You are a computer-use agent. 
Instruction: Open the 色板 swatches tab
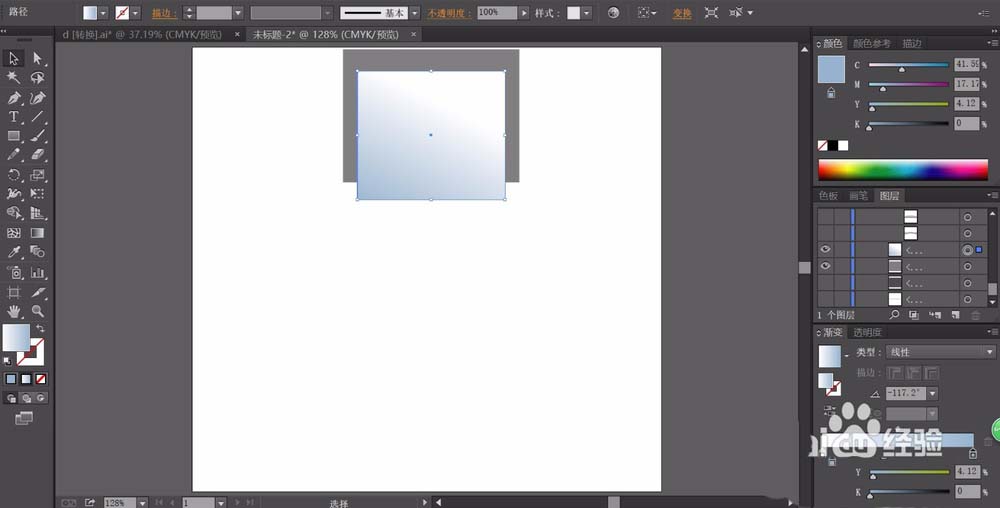click(x=828, y=196)
